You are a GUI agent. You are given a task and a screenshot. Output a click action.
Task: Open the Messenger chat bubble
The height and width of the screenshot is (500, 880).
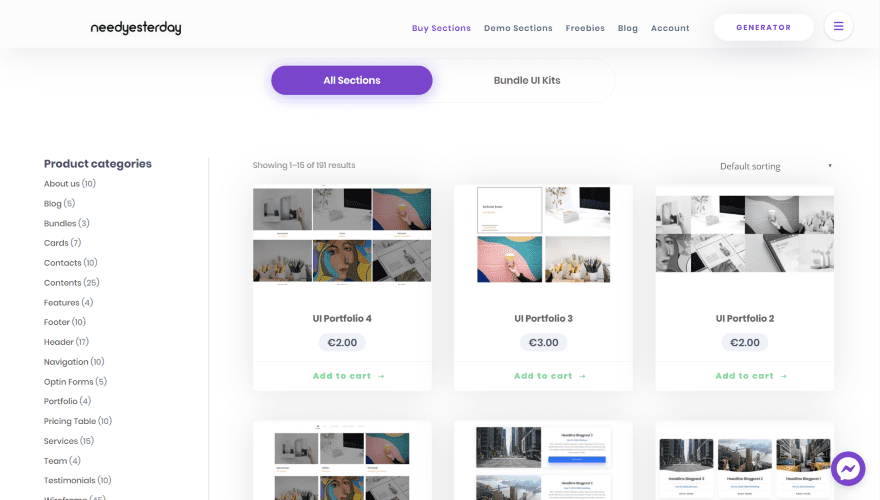point(848,468)
